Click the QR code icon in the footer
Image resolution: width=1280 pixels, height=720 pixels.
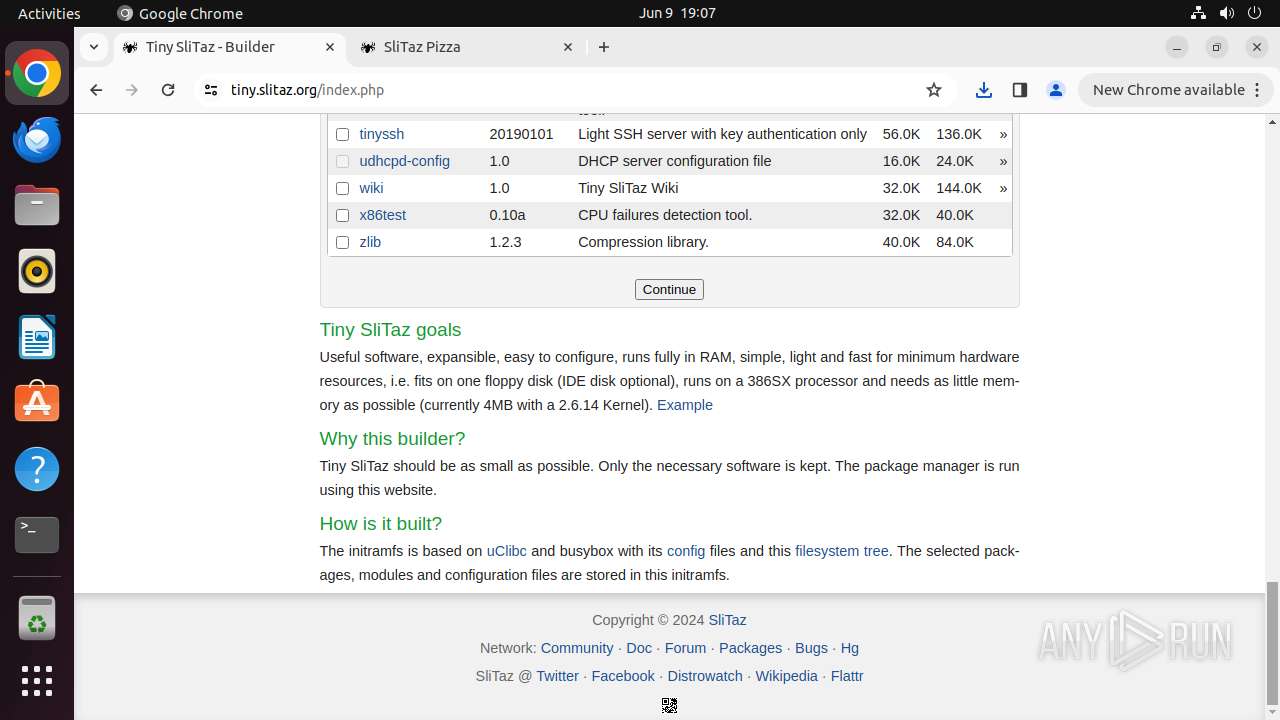[669, 706]
